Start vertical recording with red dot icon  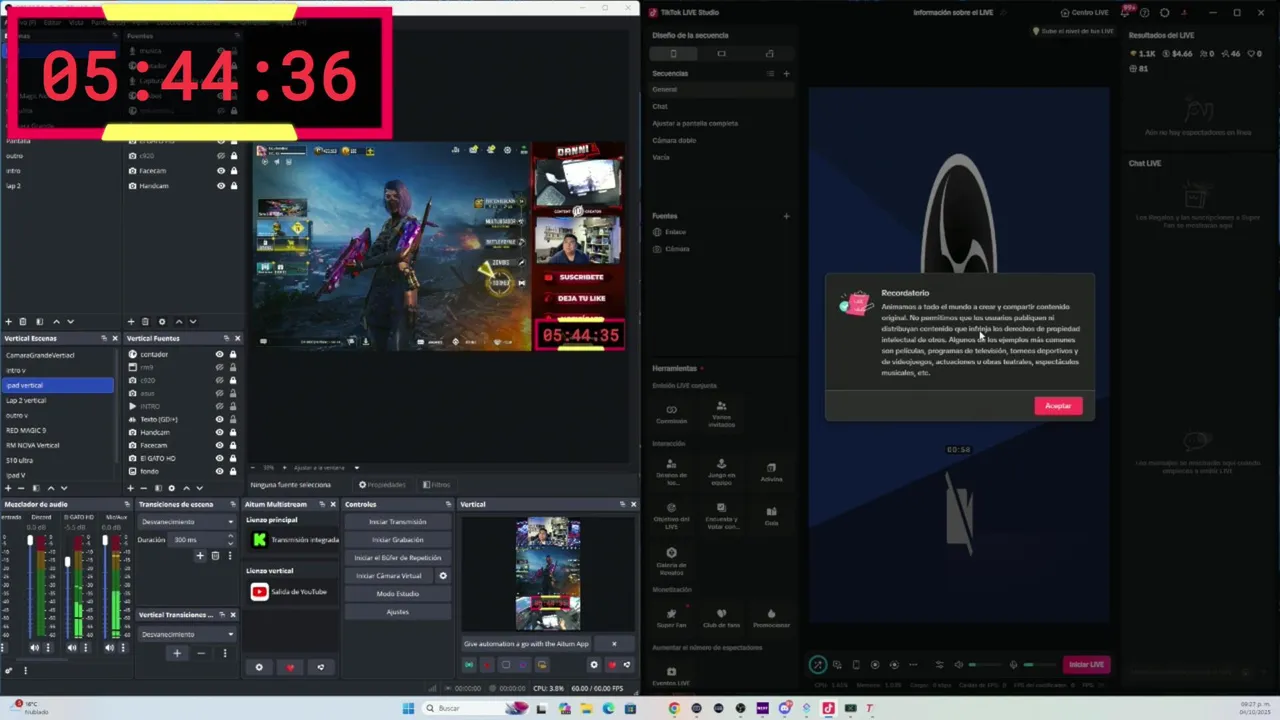pyautogui.click(x=487, y=665)
